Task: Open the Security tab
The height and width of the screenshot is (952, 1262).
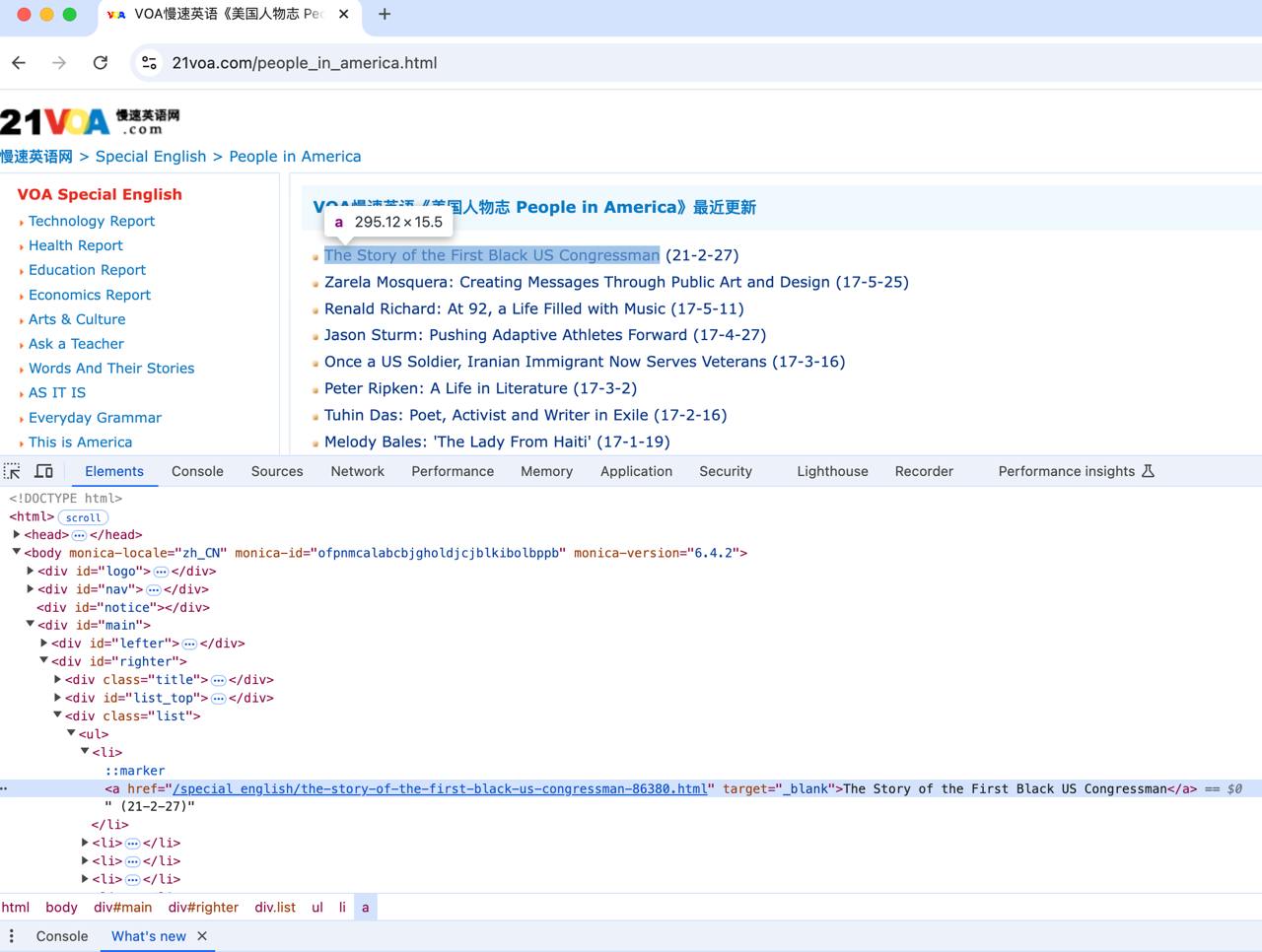Action: click(x=726, y=471)
